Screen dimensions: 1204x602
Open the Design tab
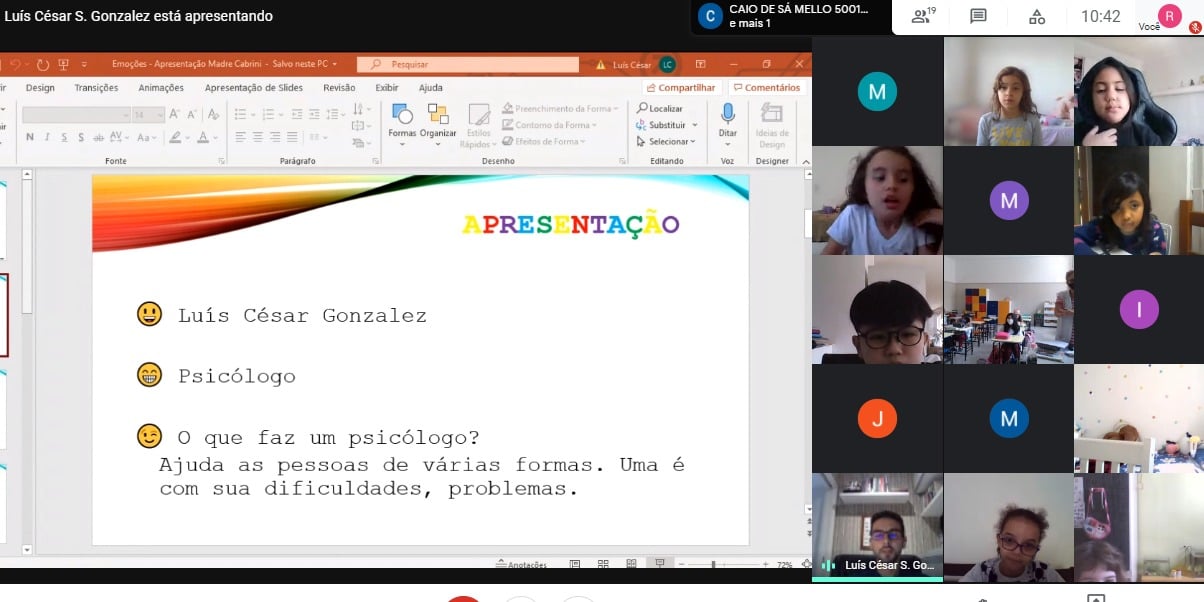click(40, 88)
